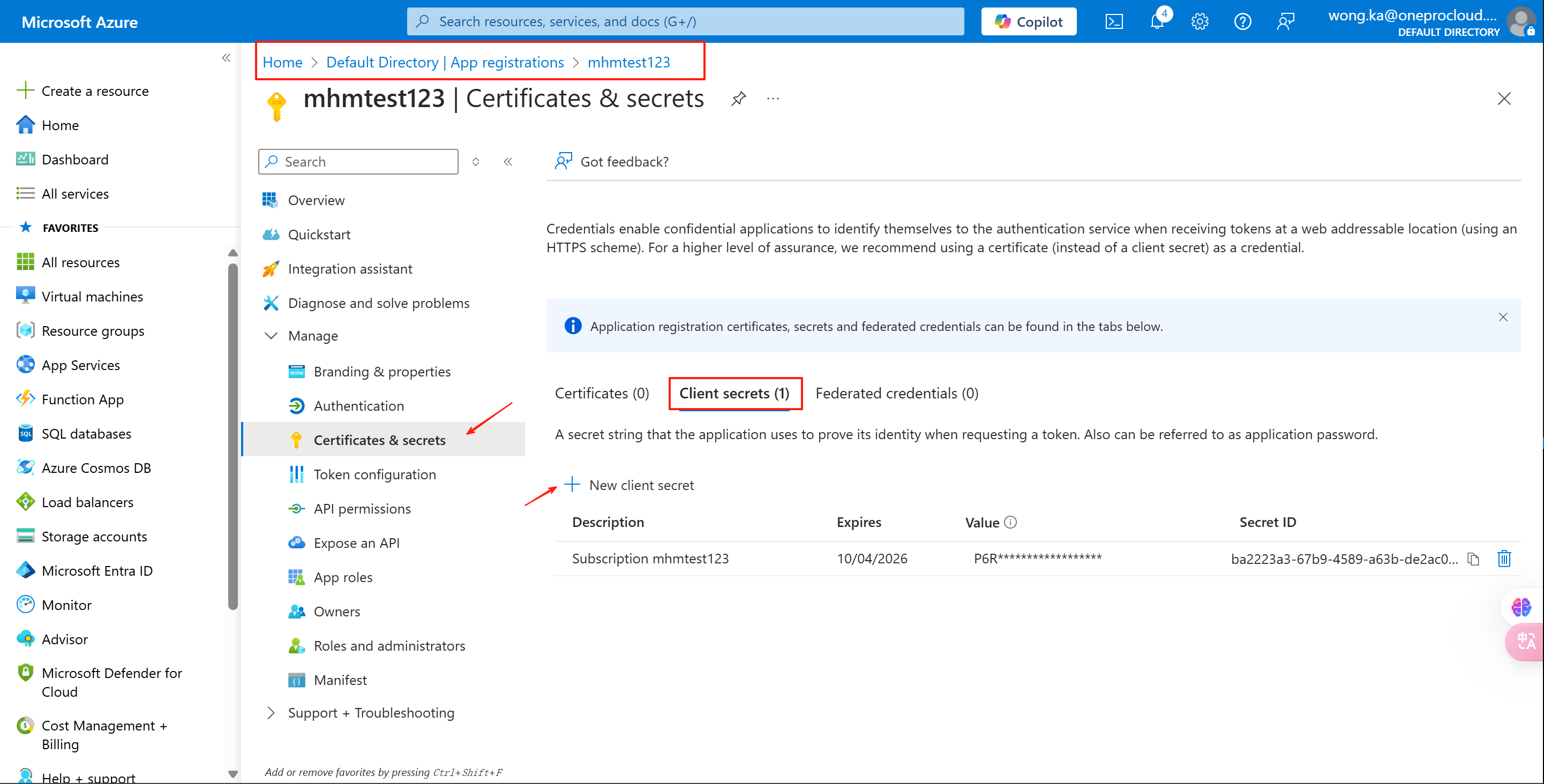Click Got feedback? link
The height and width of the screenshot is (784, 1544).
(611, 161)
